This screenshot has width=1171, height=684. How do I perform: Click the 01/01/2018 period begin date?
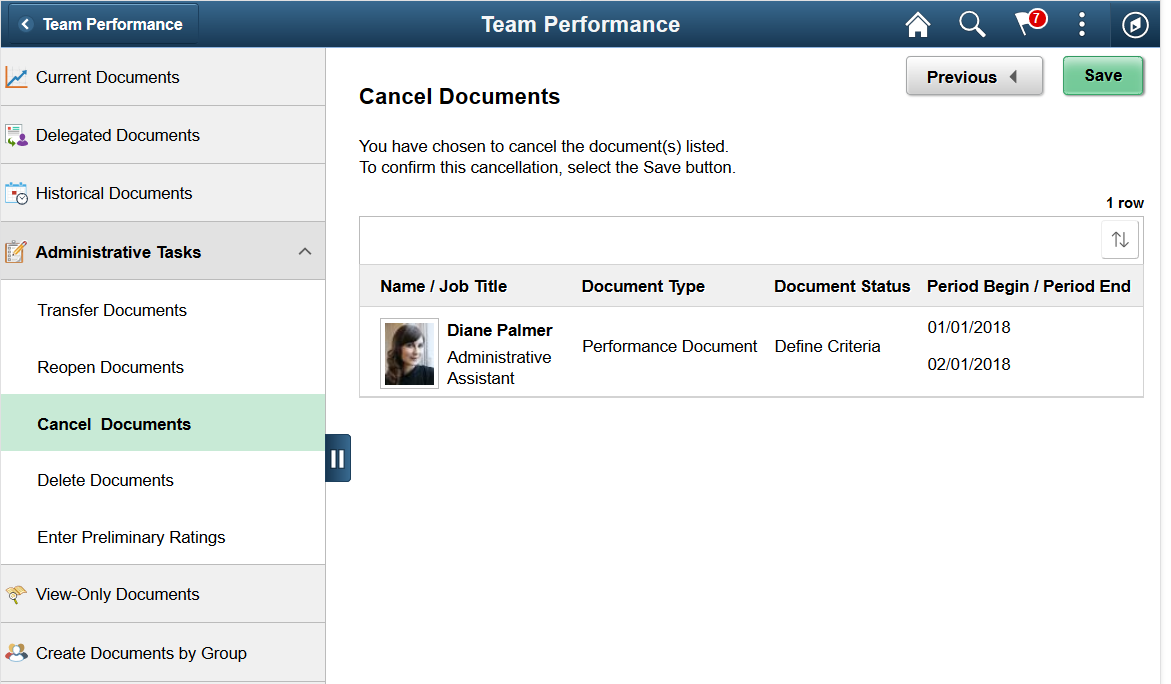click(x=969, y=327)
